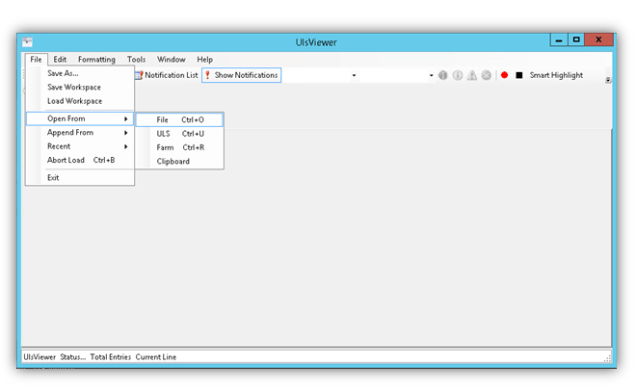Screen dimensions: 636x390
Task: Select Farm Ctrl+R in submenu
Action: click(x=179, y=147)
